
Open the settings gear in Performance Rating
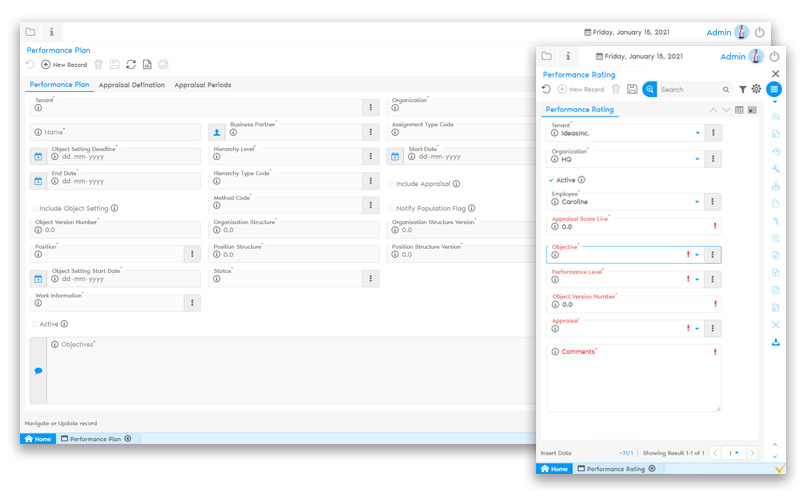(x=757, y=89)
